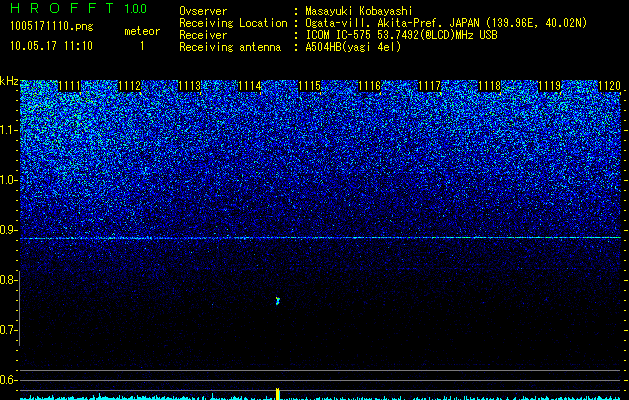
Task: Click the 1119 time marker
Action: [550, 86]
